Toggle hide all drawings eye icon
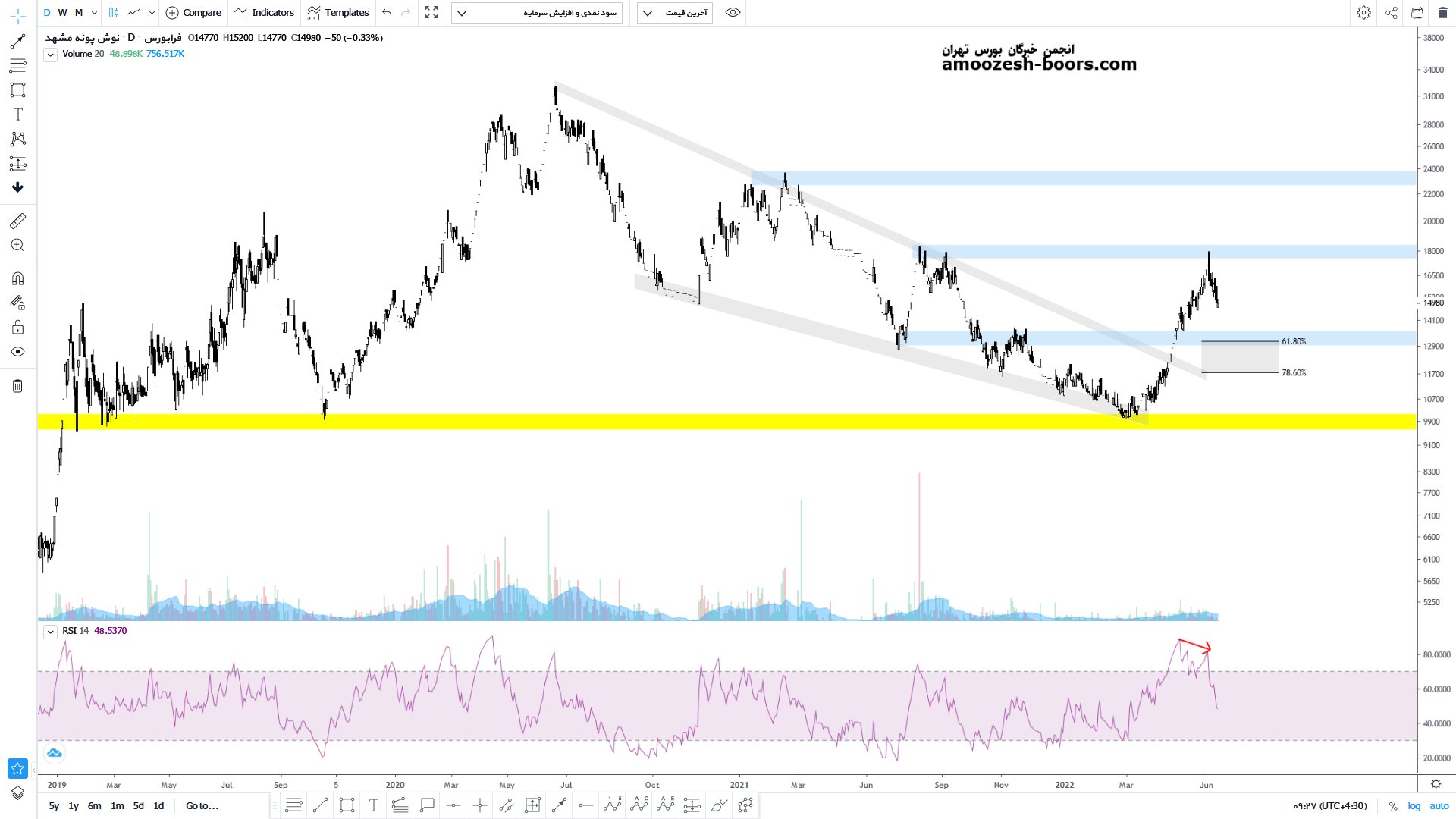 tap(17, 352)
